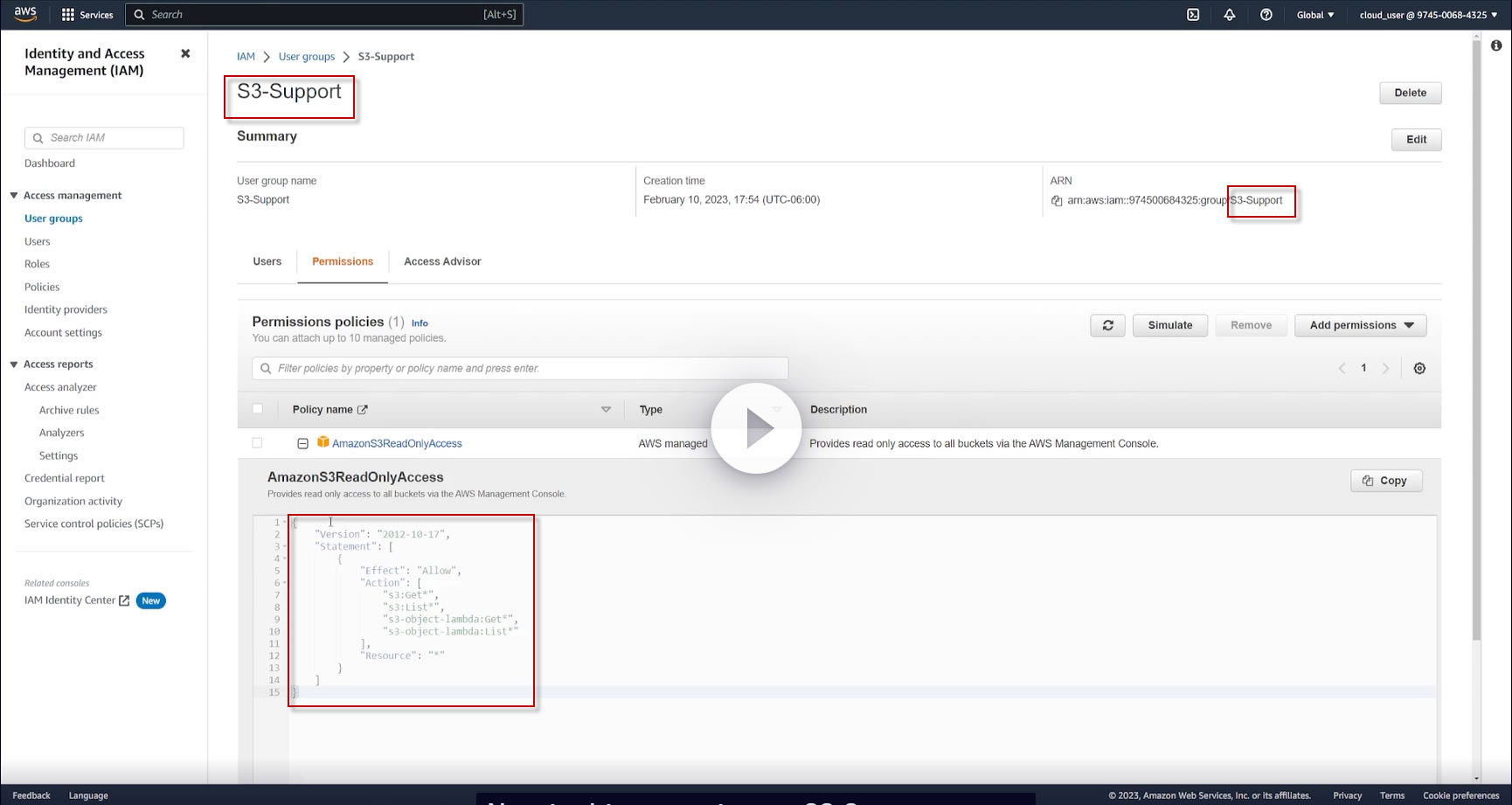Refresh the permissions policies list
The width and height of the screenshot is (1512, 805).
pos(1108,325)
